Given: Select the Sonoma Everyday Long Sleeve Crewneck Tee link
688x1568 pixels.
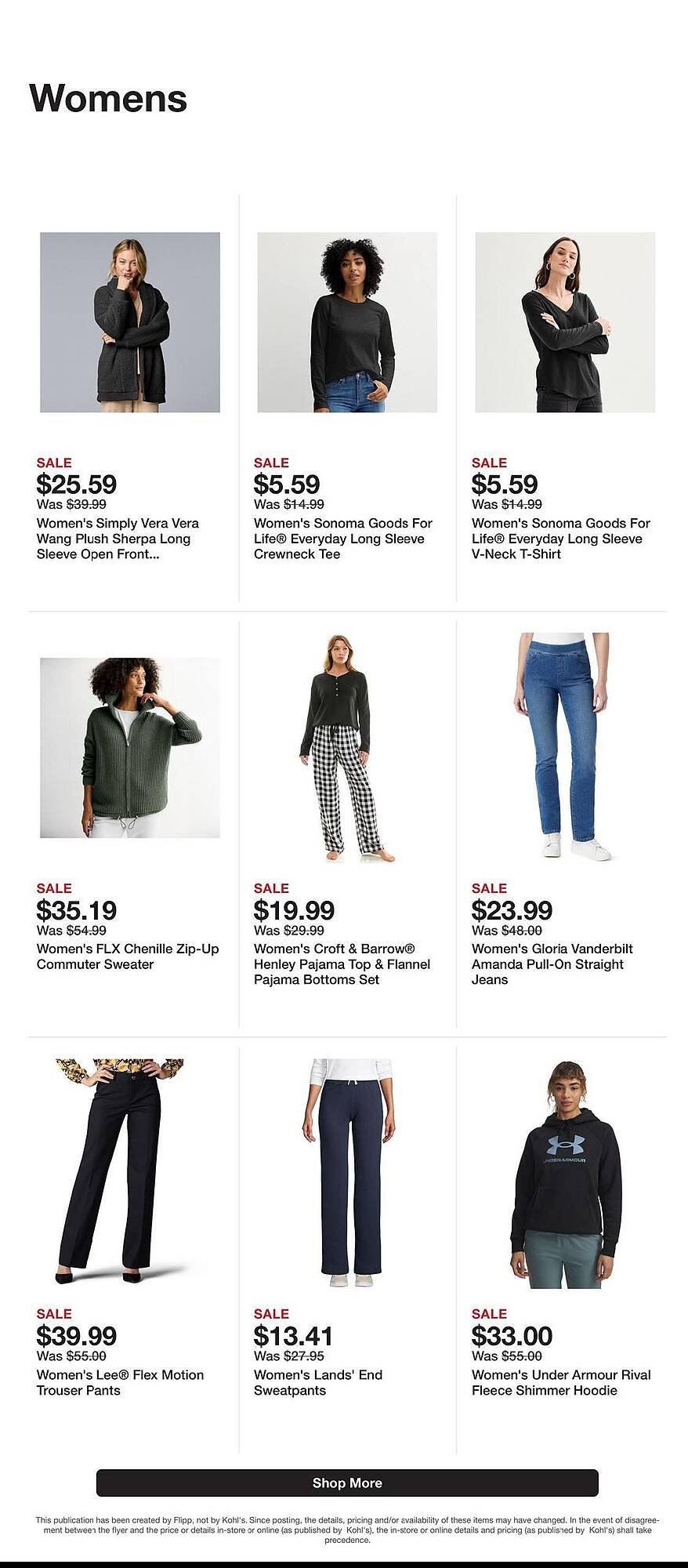Looking at the screenshot, I should (x=337, y=539).
